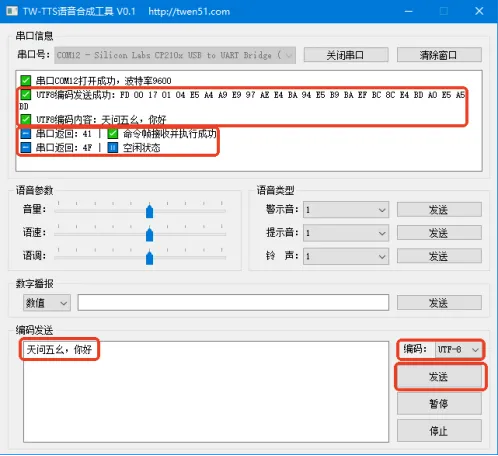498x456 pixels.
Task: Click green check icon beside UTF8编码发送成功
Action: pos(26,95)
